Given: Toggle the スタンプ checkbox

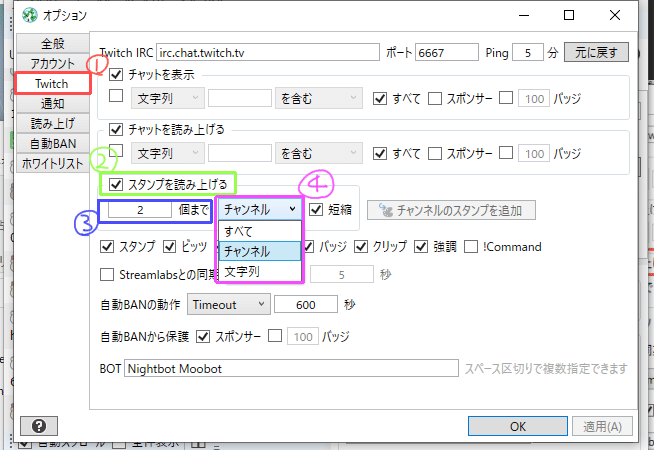Looking at the screenshot, I should click(x=107, y=246).
